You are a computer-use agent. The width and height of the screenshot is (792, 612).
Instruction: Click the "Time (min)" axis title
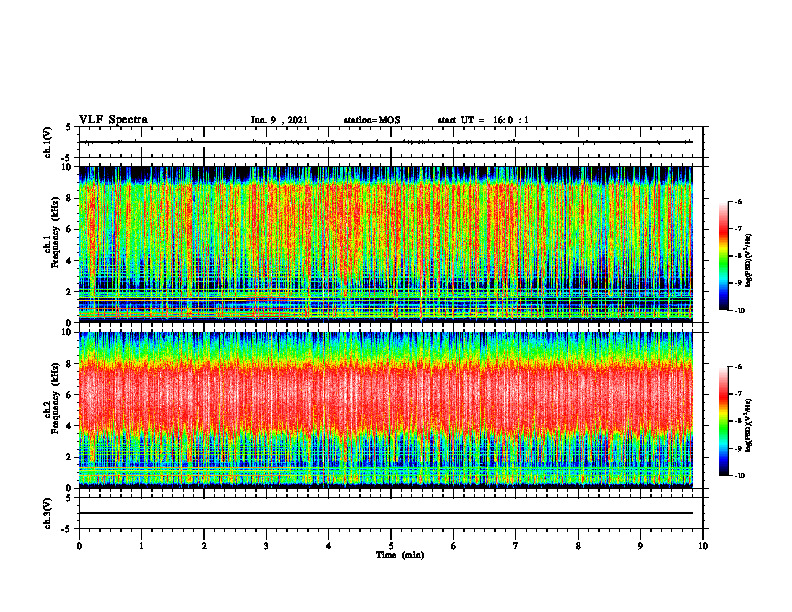400,555
